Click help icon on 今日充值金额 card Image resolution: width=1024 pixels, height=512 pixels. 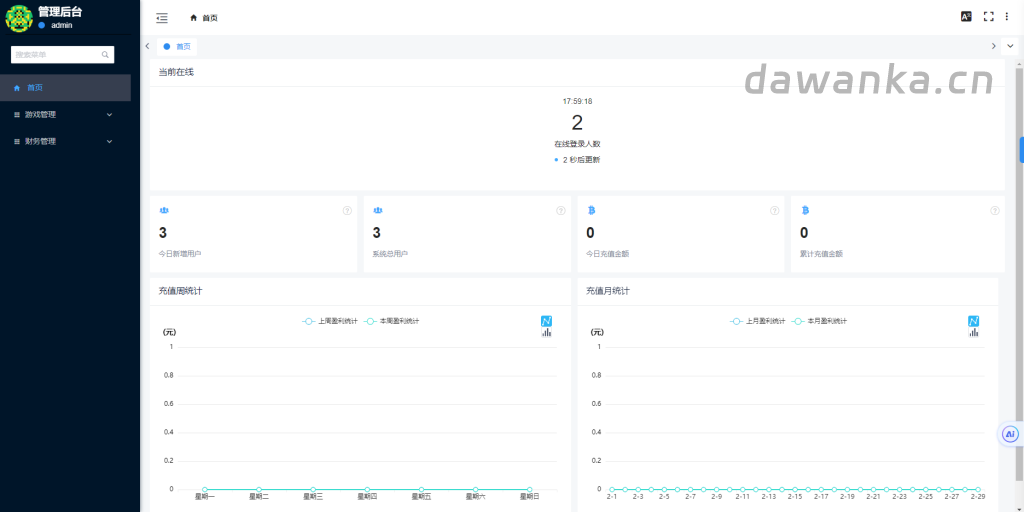775,210
